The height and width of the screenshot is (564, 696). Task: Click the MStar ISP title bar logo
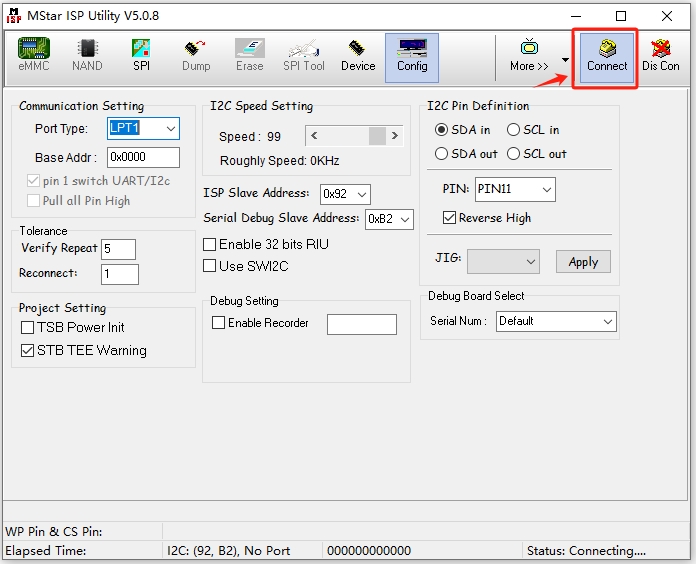click(13, 16)
